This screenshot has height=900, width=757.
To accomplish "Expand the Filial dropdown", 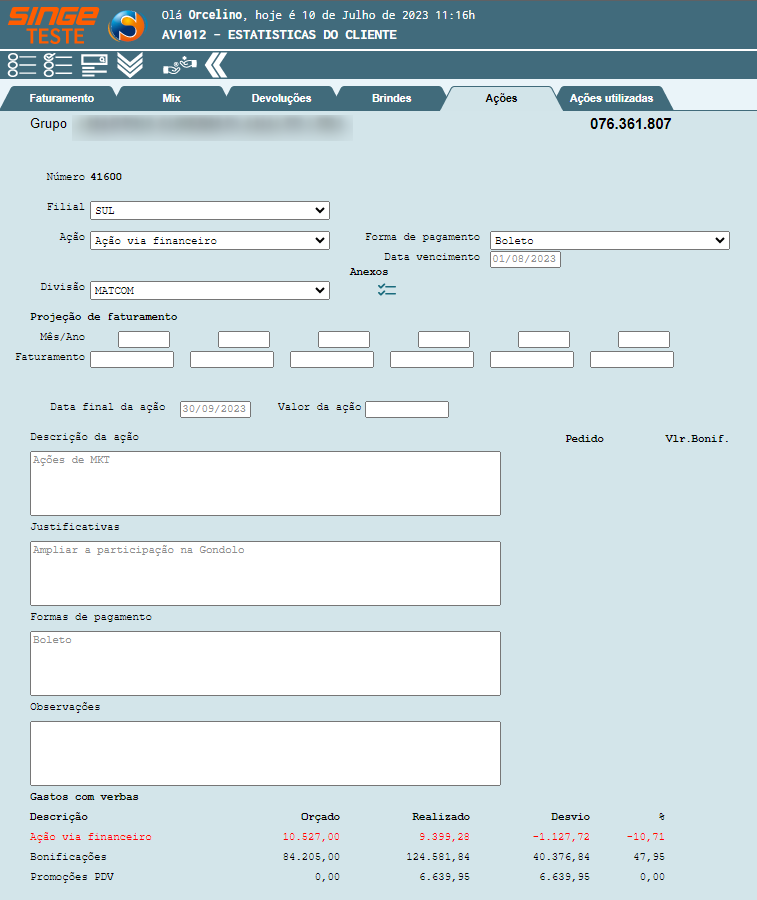I will (x=209, y=210).
